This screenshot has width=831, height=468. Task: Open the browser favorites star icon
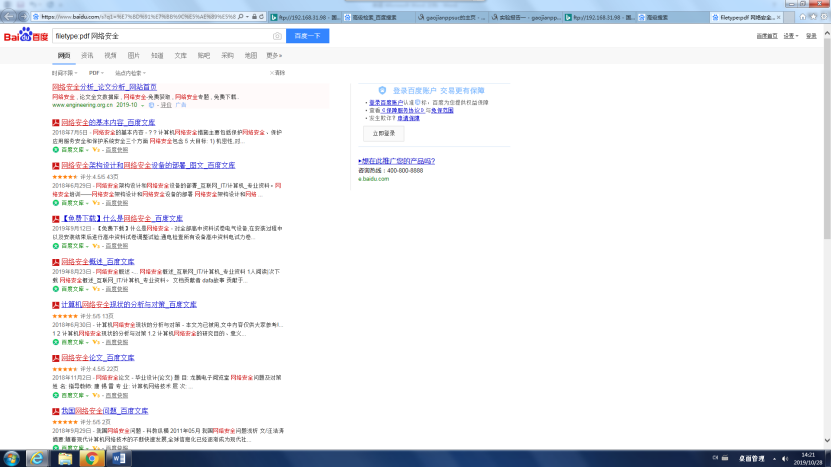click(x=813, y=17)
